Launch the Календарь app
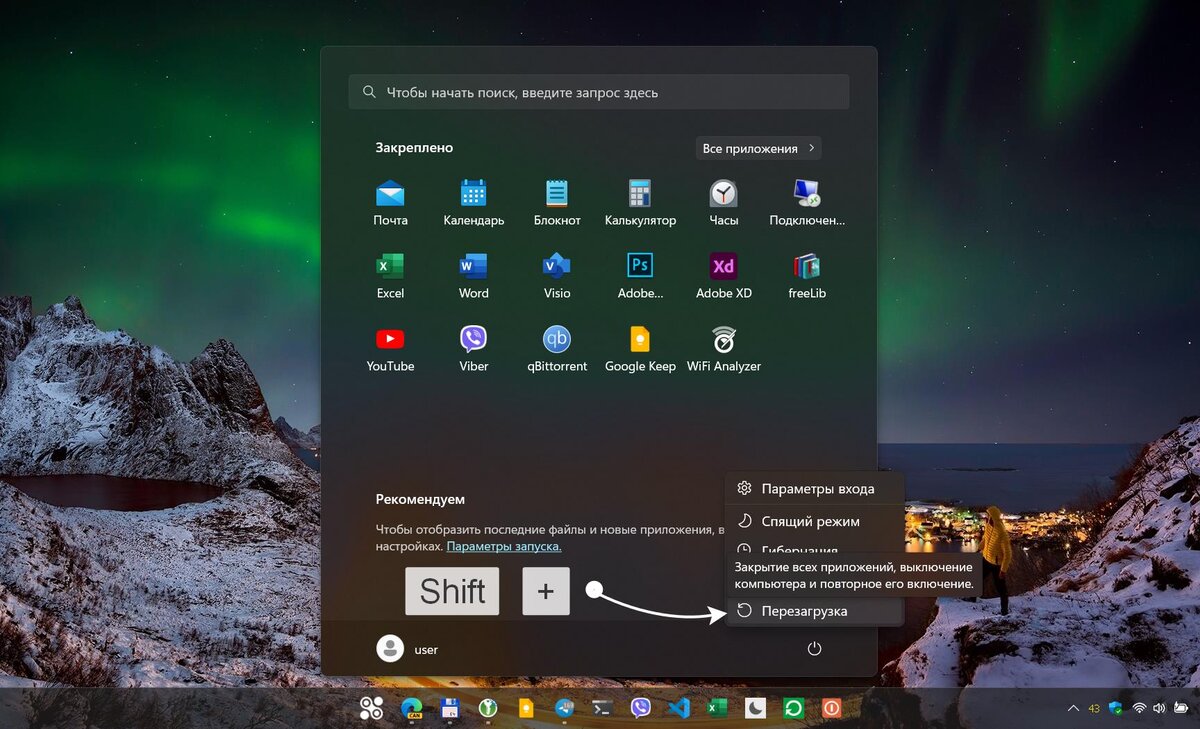This screenshot has width=1200, height=729. (473, 203)
